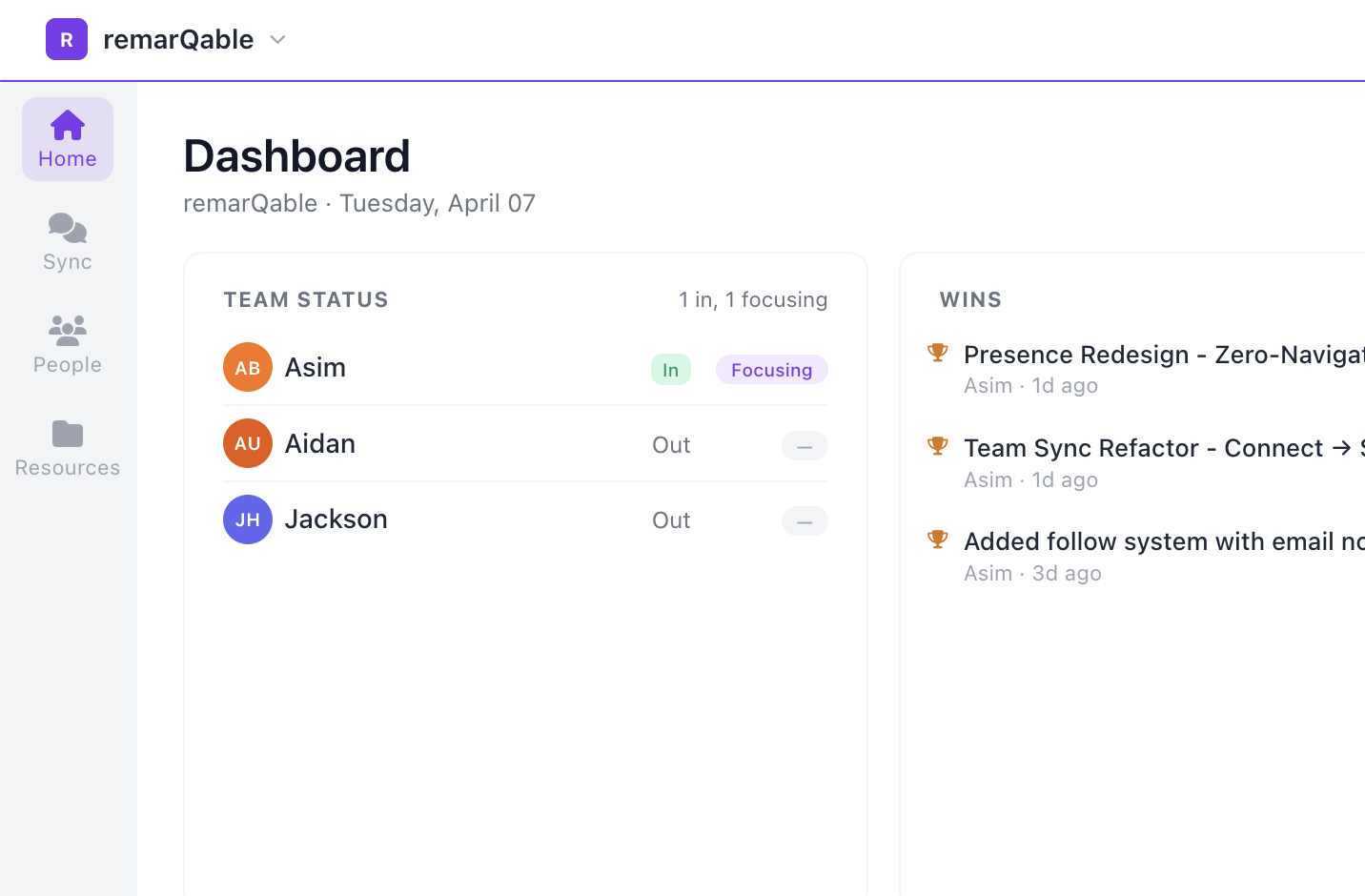The height and width of the screenshot is (896, 1365).
Task: Toggle Jackson's status pill
Action: (804, 521)
